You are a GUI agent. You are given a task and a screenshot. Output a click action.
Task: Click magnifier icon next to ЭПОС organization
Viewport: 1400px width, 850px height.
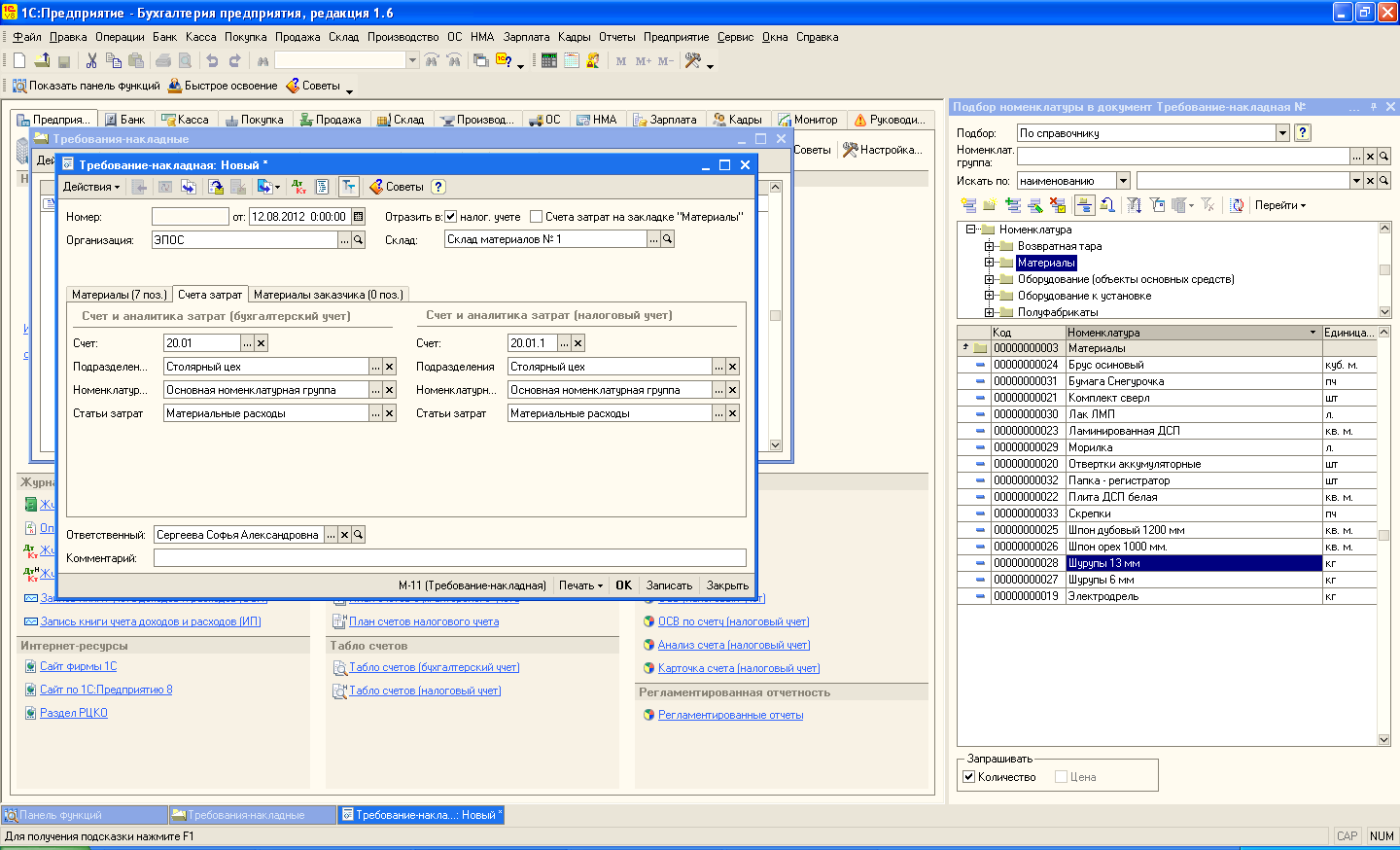point(359,240)
